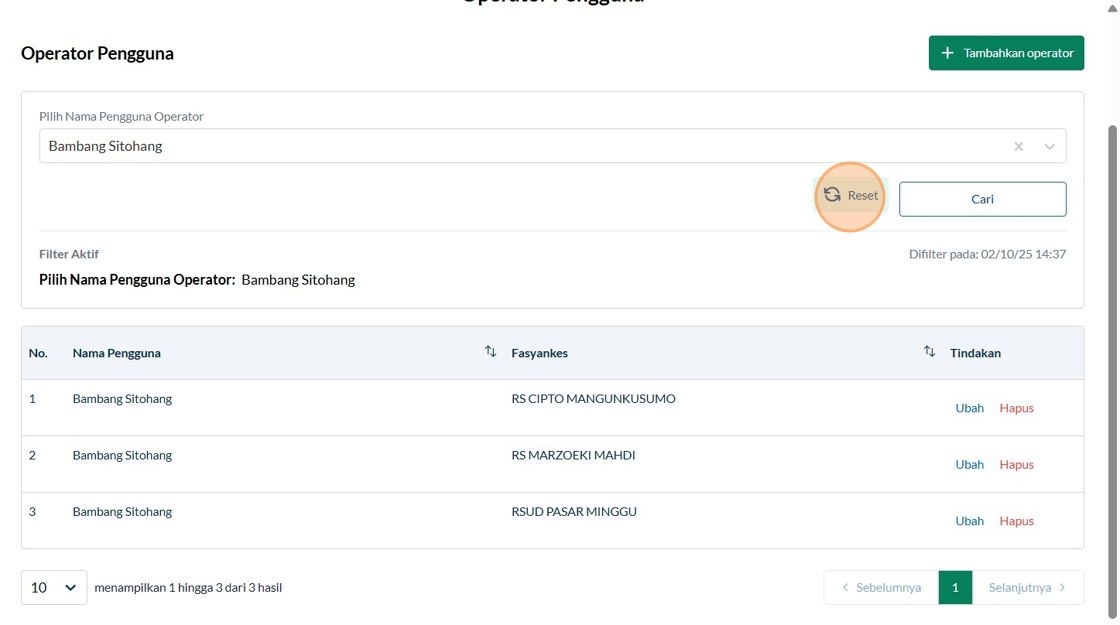The height and width of the screenshot is (625, 1120).
Task: Click Hapus for RS CIPTO MANGUNKUSUMO
Action: click(x=1016, y=408)
